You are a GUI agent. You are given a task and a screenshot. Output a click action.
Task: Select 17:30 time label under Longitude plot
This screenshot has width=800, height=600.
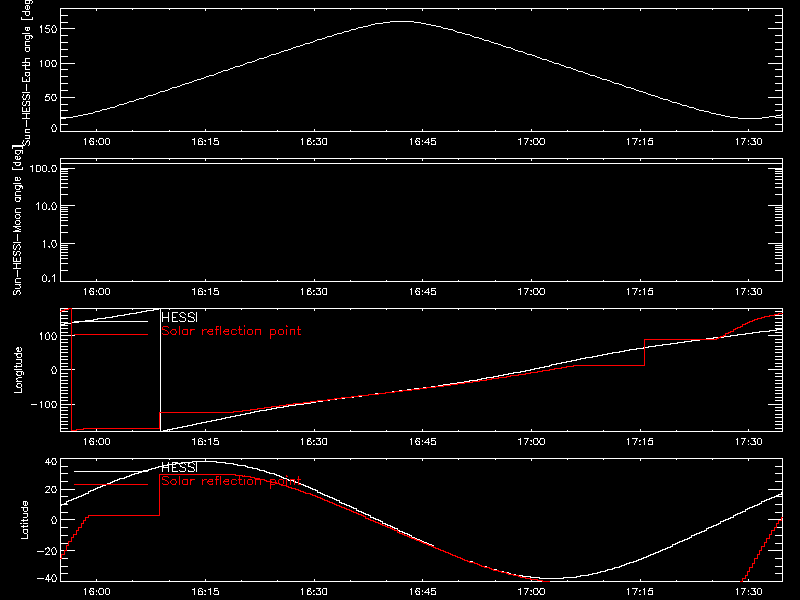click(748, 442)
